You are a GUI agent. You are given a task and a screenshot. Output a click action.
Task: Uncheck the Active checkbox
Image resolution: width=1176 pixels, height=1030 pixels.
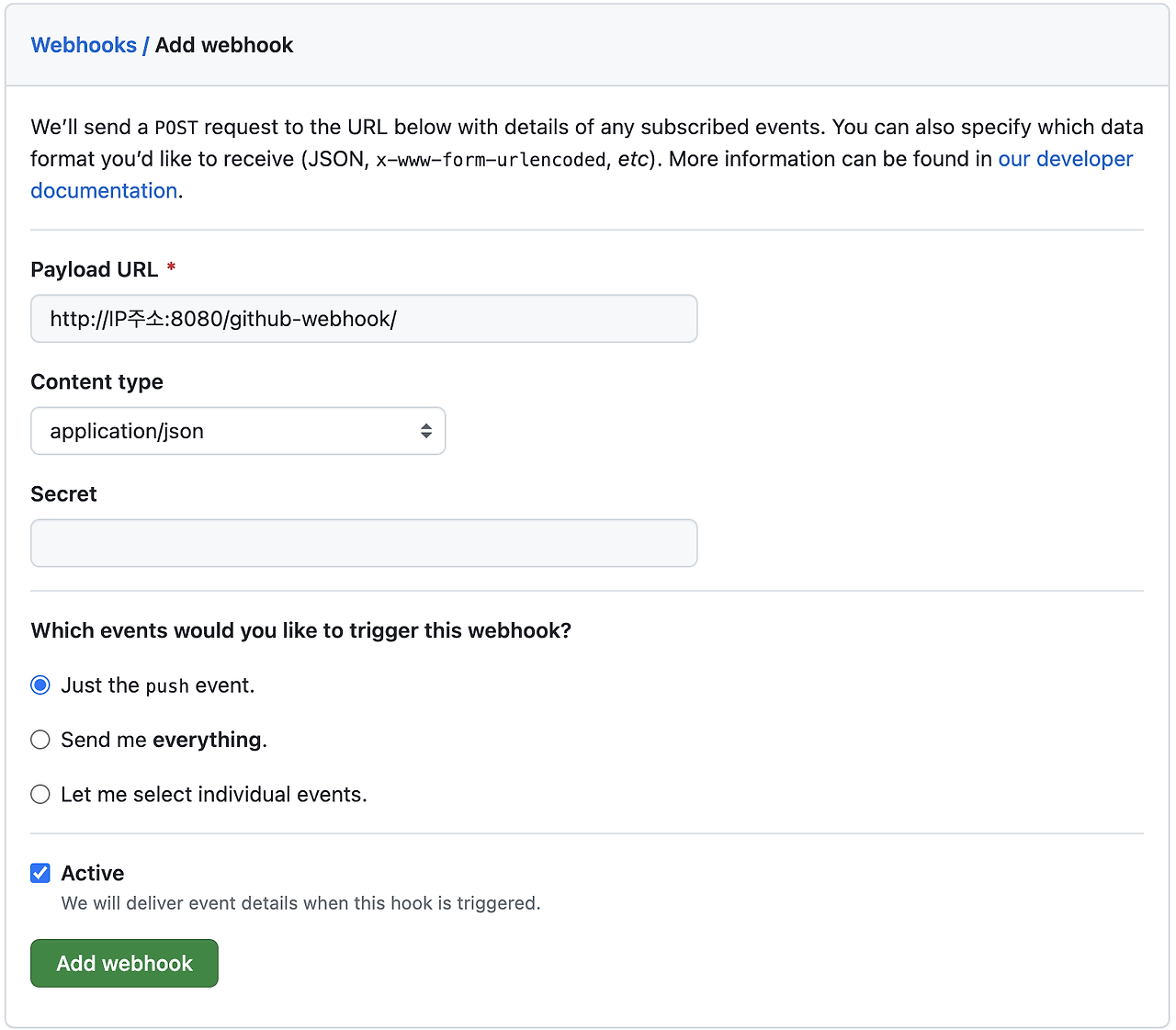pos(40,873)
